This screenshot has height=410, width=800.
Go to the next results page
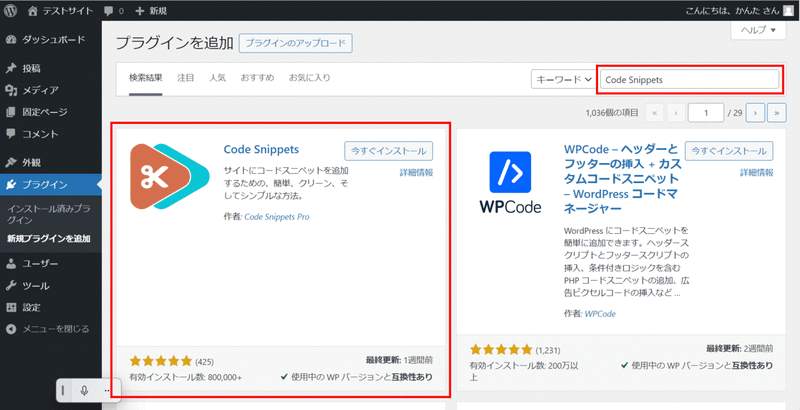(755, 113)
